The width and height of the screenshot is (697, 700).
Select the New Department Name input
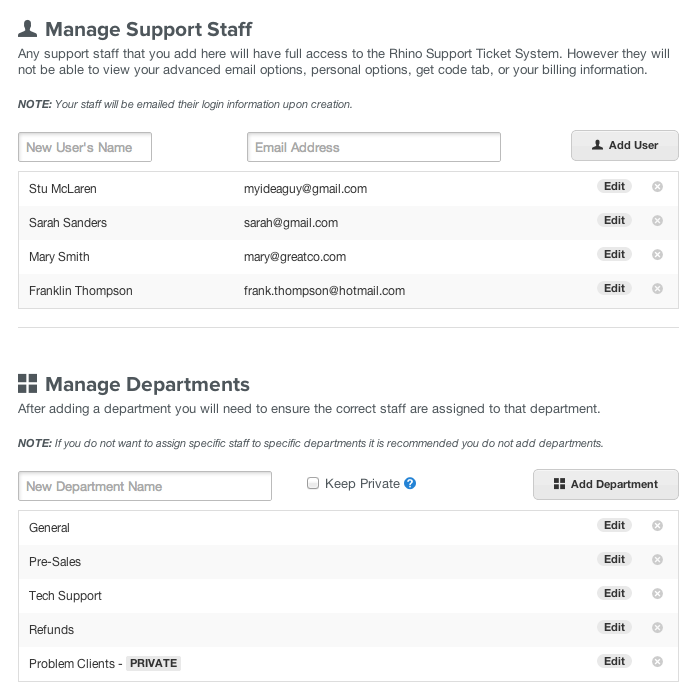[x=145, y=486]
